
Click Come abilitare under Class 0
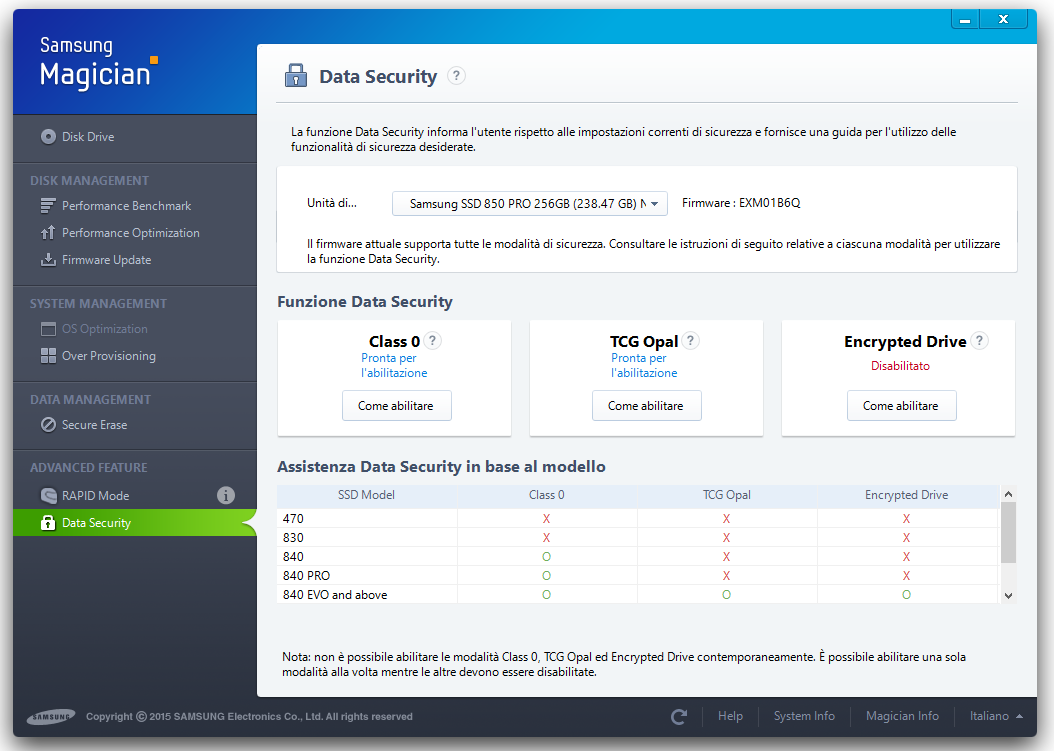click(397, 405)
